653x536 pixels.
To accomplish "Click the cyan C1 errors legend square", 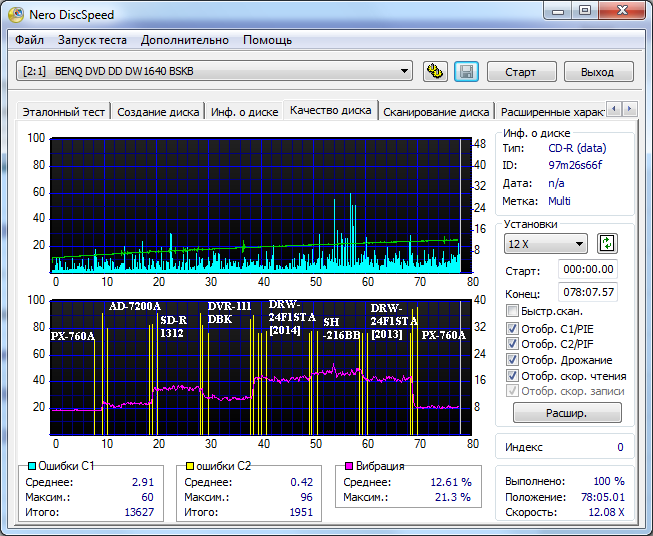I will click(30, 466).
